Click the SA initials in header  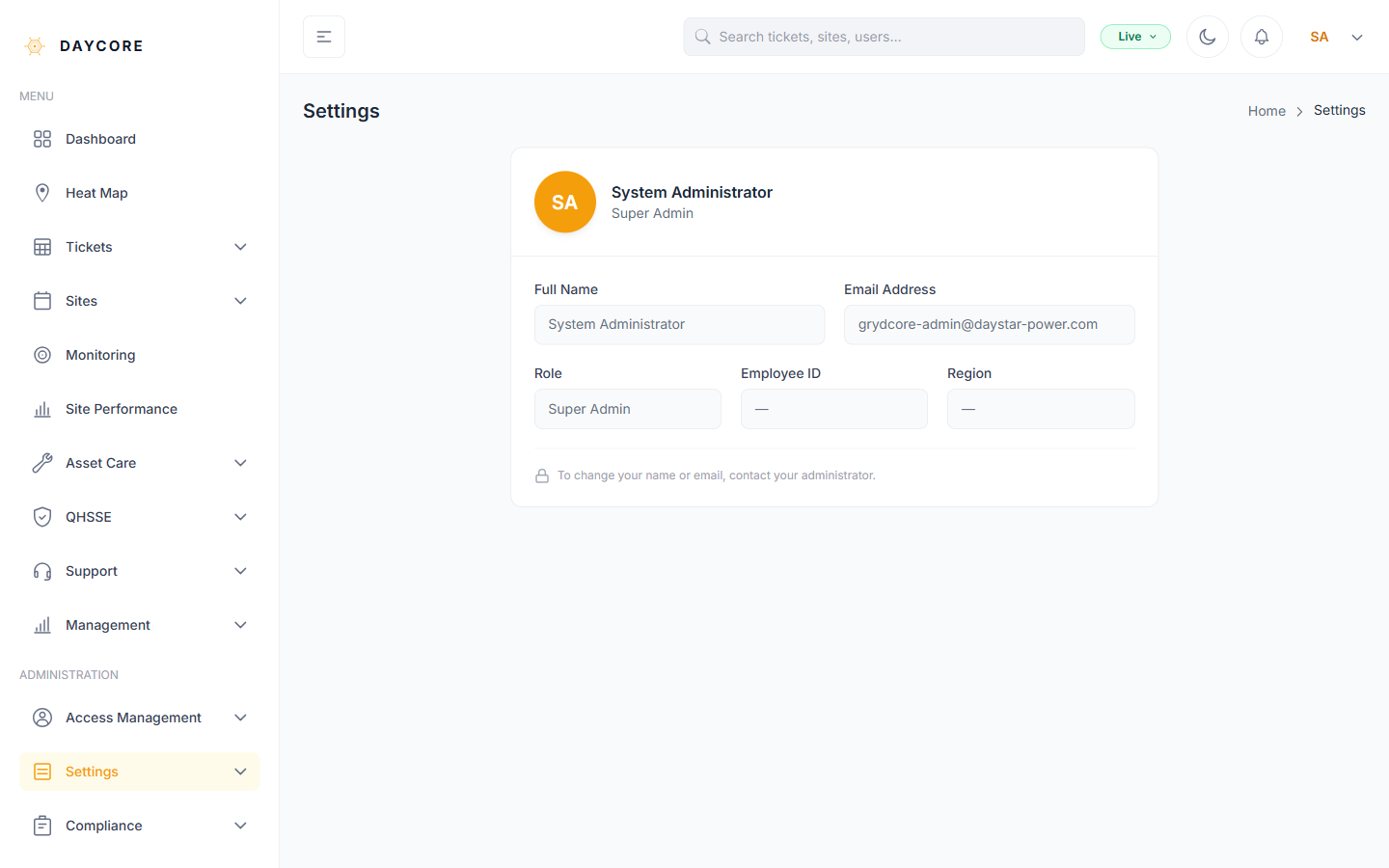(x=1320, y=37)
